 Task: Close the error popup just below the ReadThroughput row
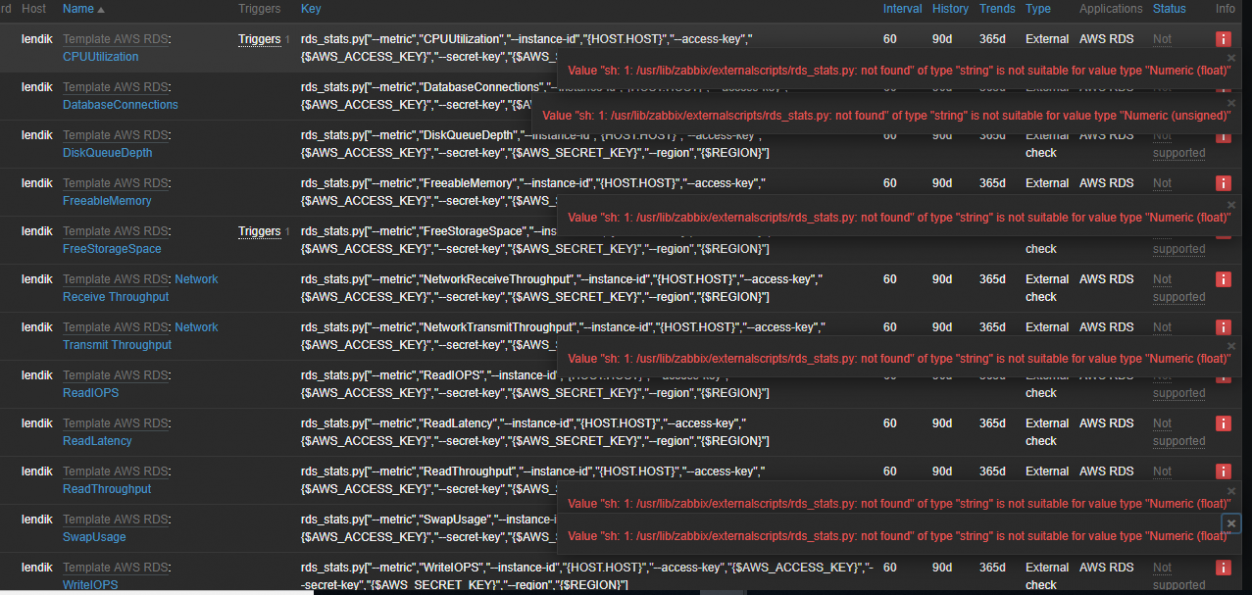point(1231,491)
